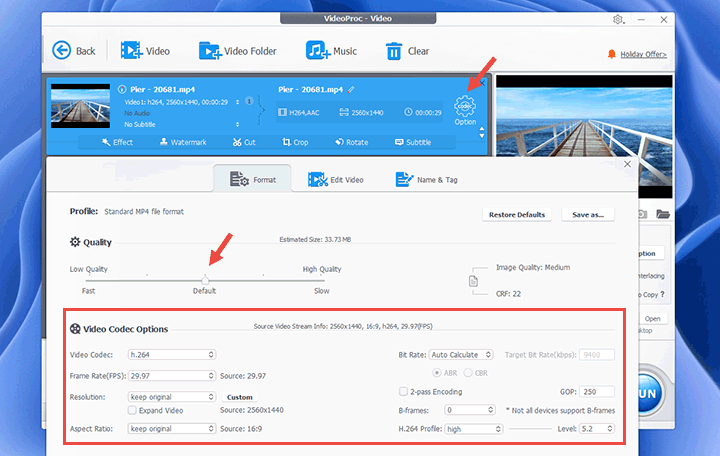Clear the list with trash icon

[394, 51]
